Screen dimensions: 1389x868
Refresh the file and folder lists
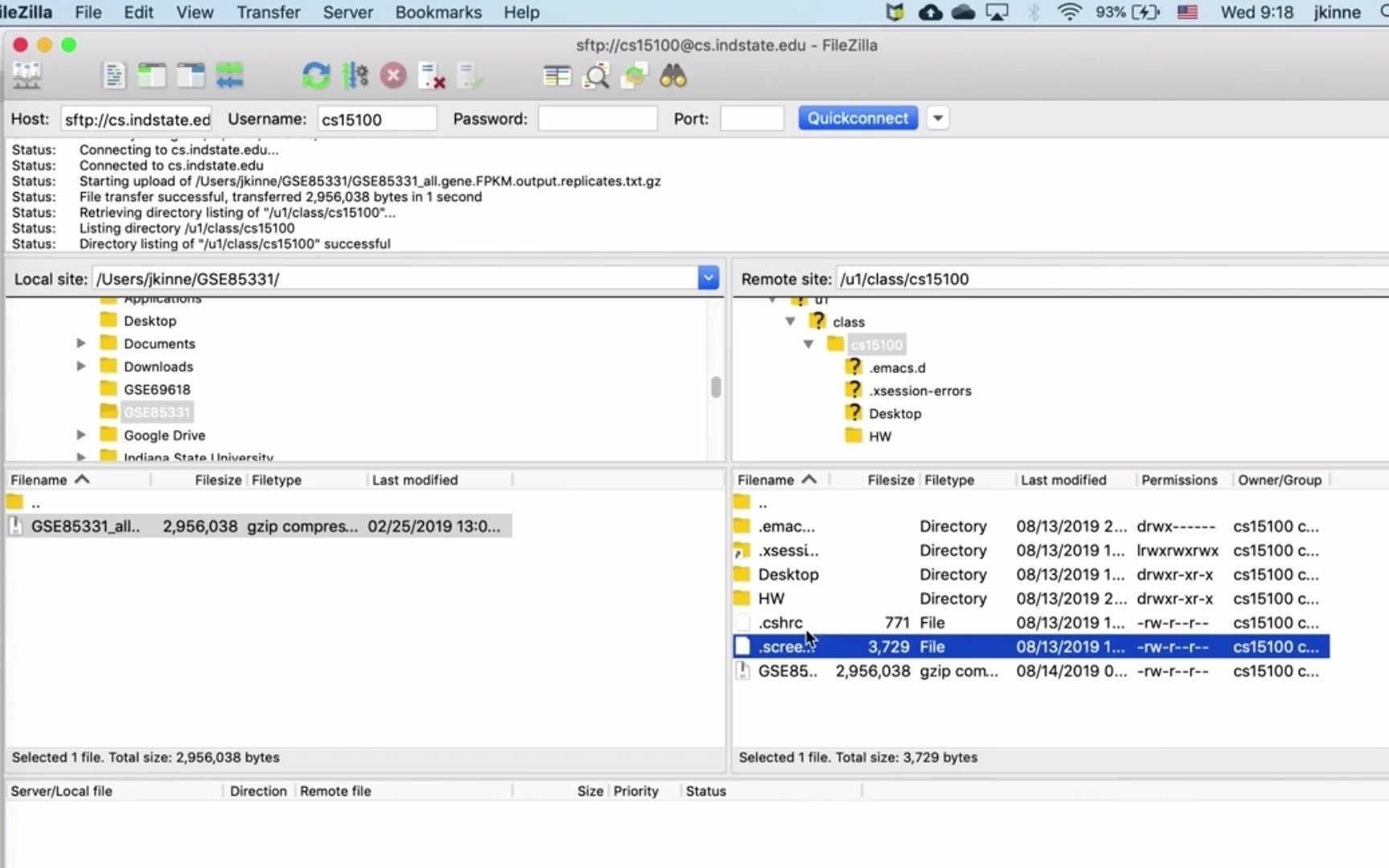316,76
